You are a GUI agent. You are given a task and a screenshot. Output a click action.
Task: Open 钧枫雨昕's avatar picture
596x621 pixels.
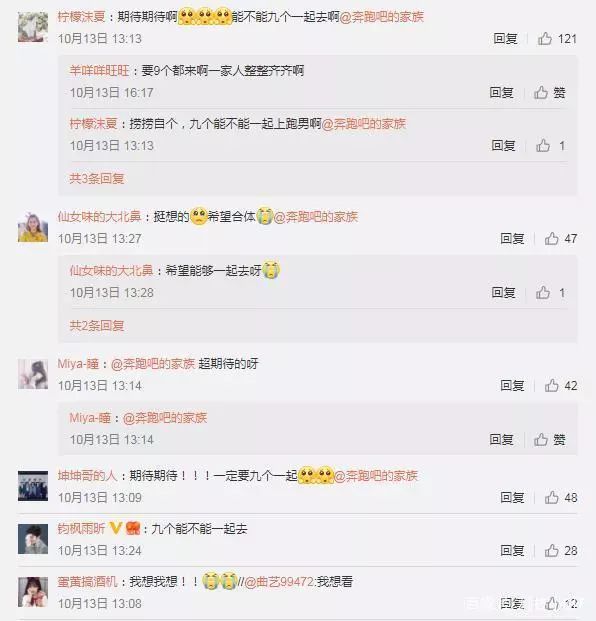pos(33,539)
